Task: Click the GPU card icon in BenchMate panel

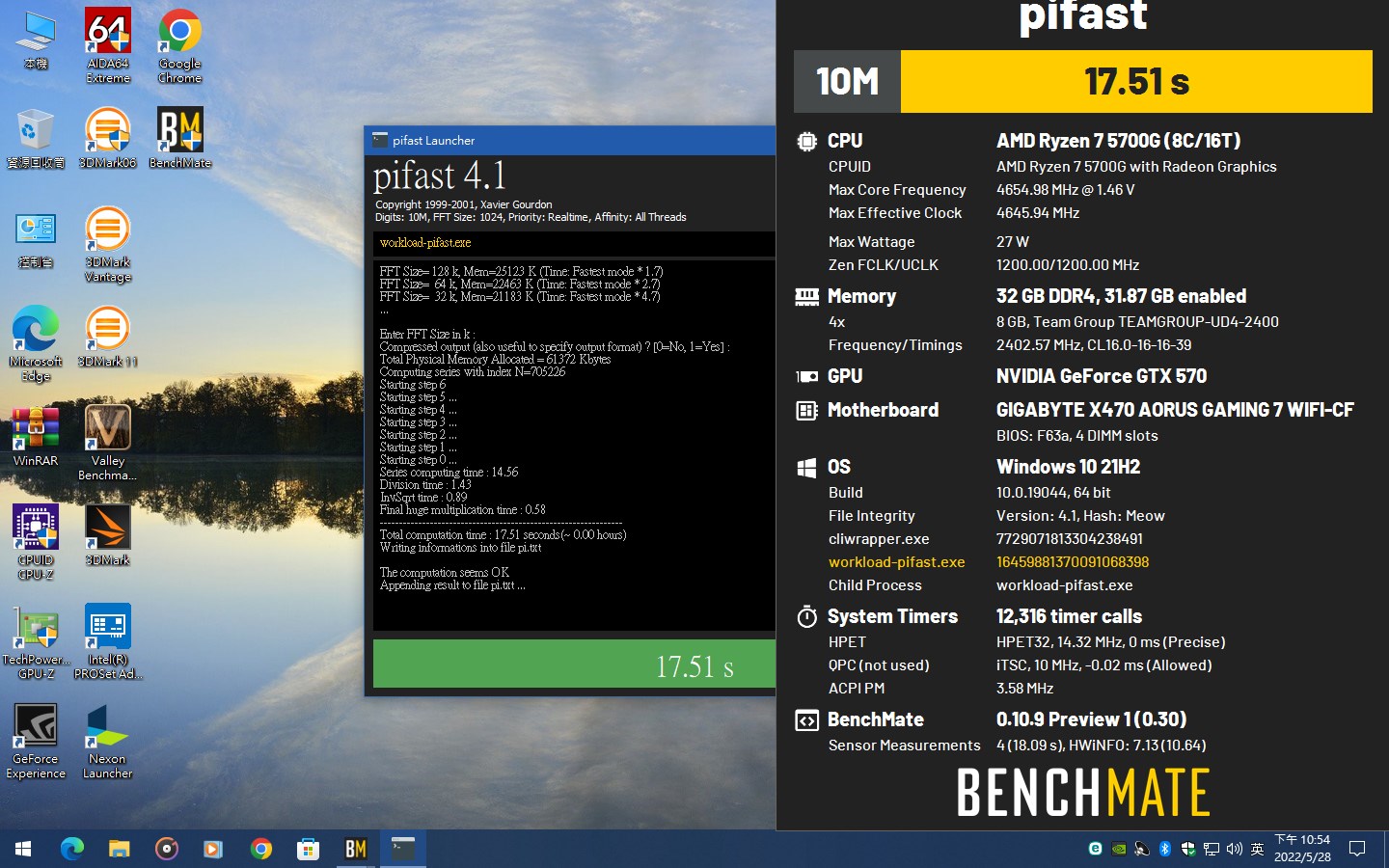Action: click(806, 376)
